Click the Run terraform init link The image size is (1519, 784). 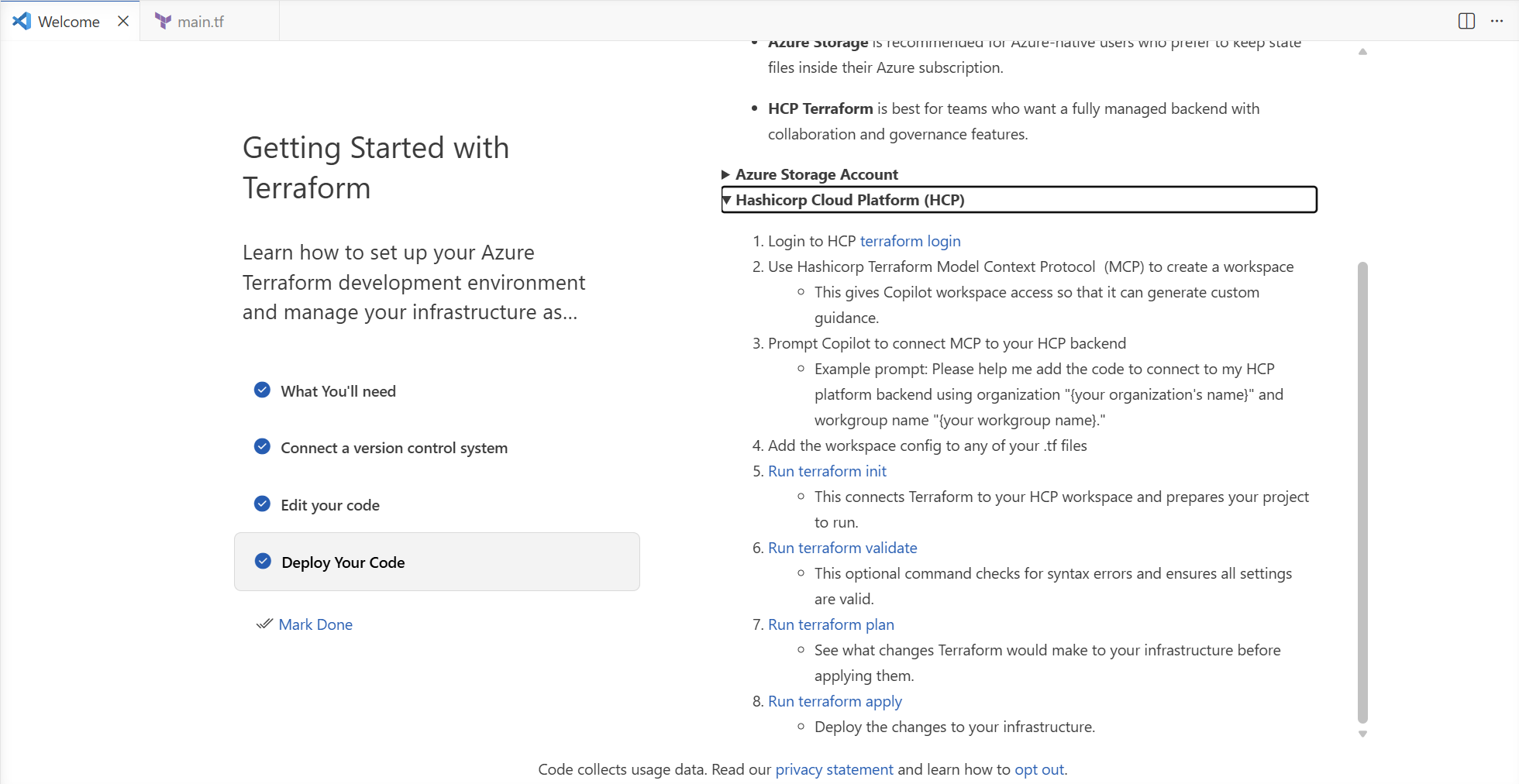pyautogui.click(x=827, y=471)
